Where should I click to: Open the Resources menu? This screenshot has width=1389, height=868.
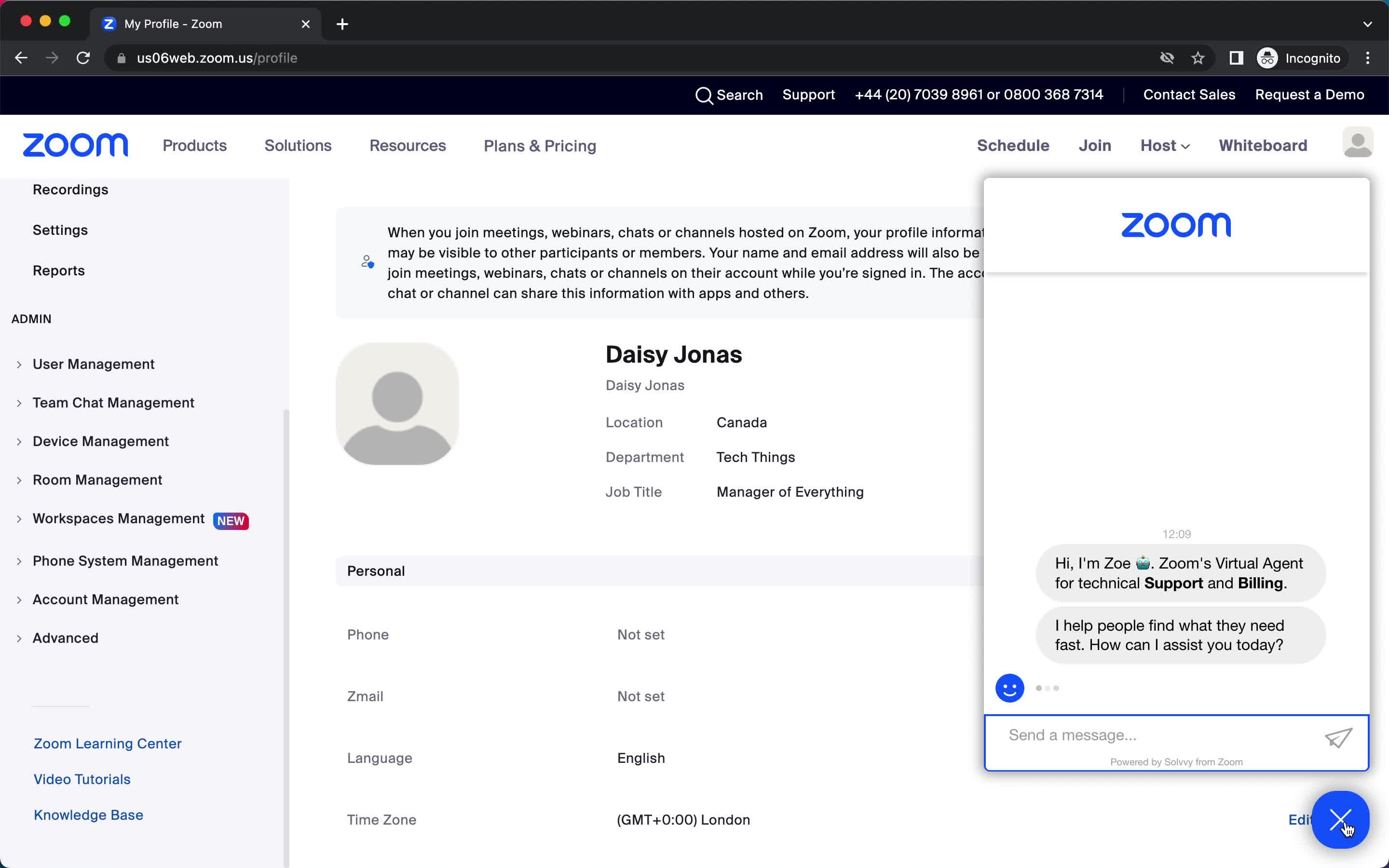point(408,145)
